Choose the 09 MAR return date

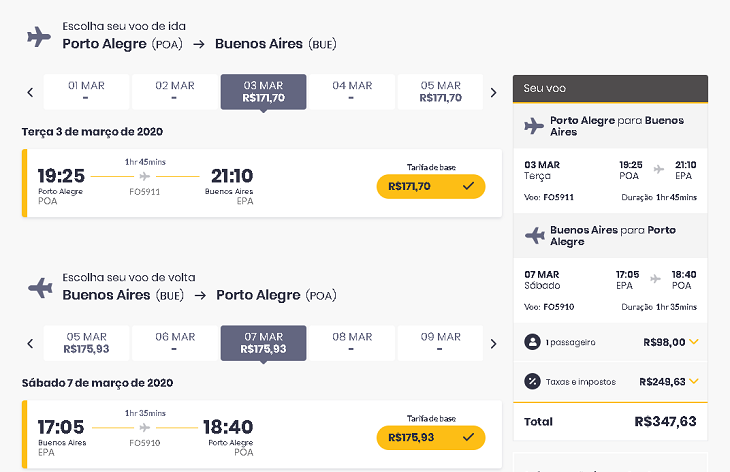440,343
